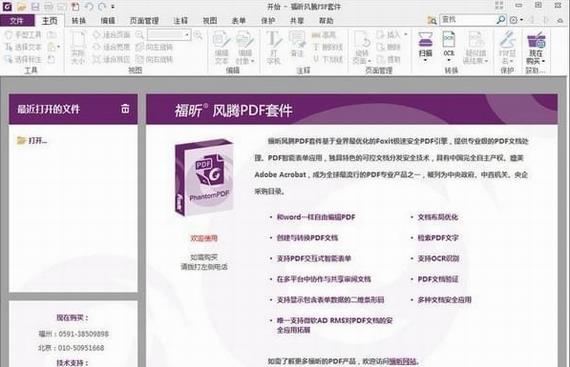Follow the Foxit website link (福昕网站)
570x367 pixels.
click(403, 361)
